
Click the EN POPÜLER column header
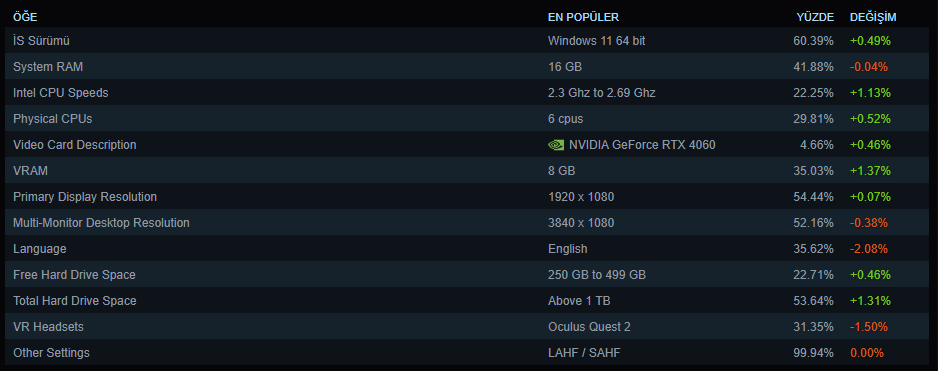click(x=583, y=17)
